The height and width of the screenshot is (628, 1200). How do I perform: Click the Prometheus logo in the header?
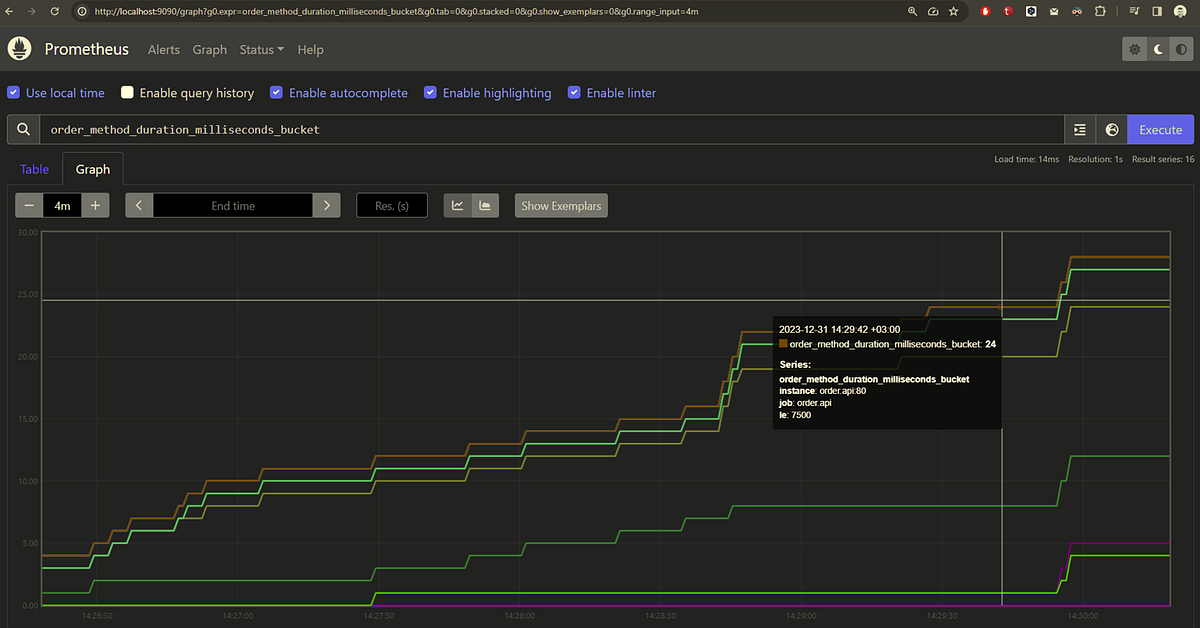tap(19, 48)
